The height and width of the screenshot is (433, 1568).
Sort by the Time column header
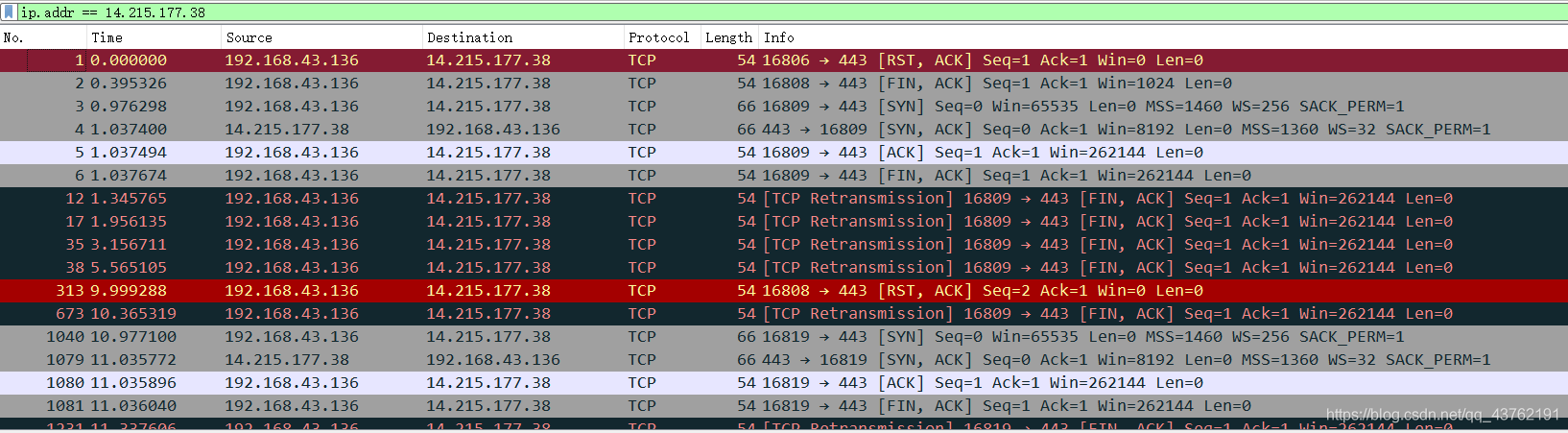point(154,37)
